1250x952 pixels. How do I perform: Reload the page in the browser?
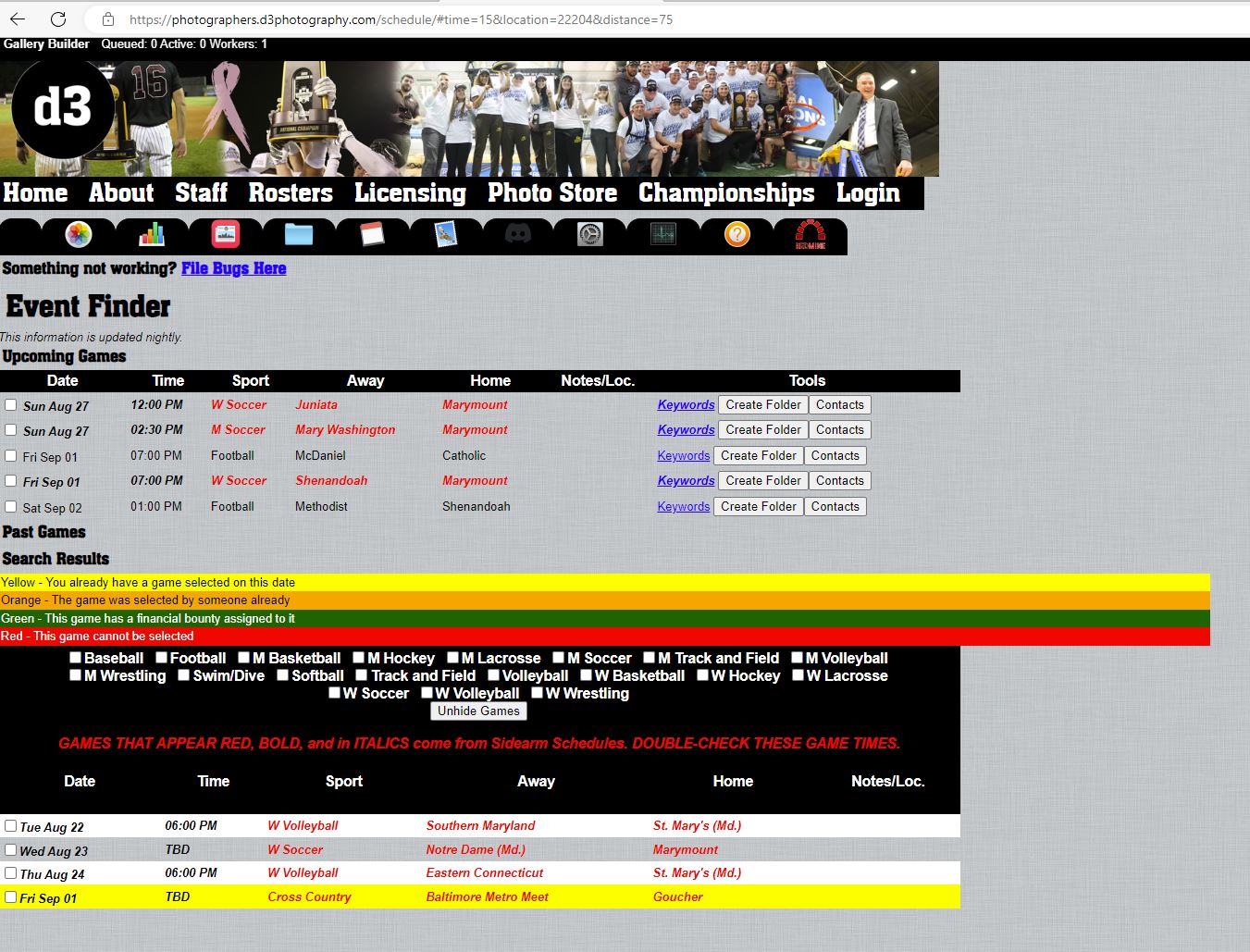point(58,19)
